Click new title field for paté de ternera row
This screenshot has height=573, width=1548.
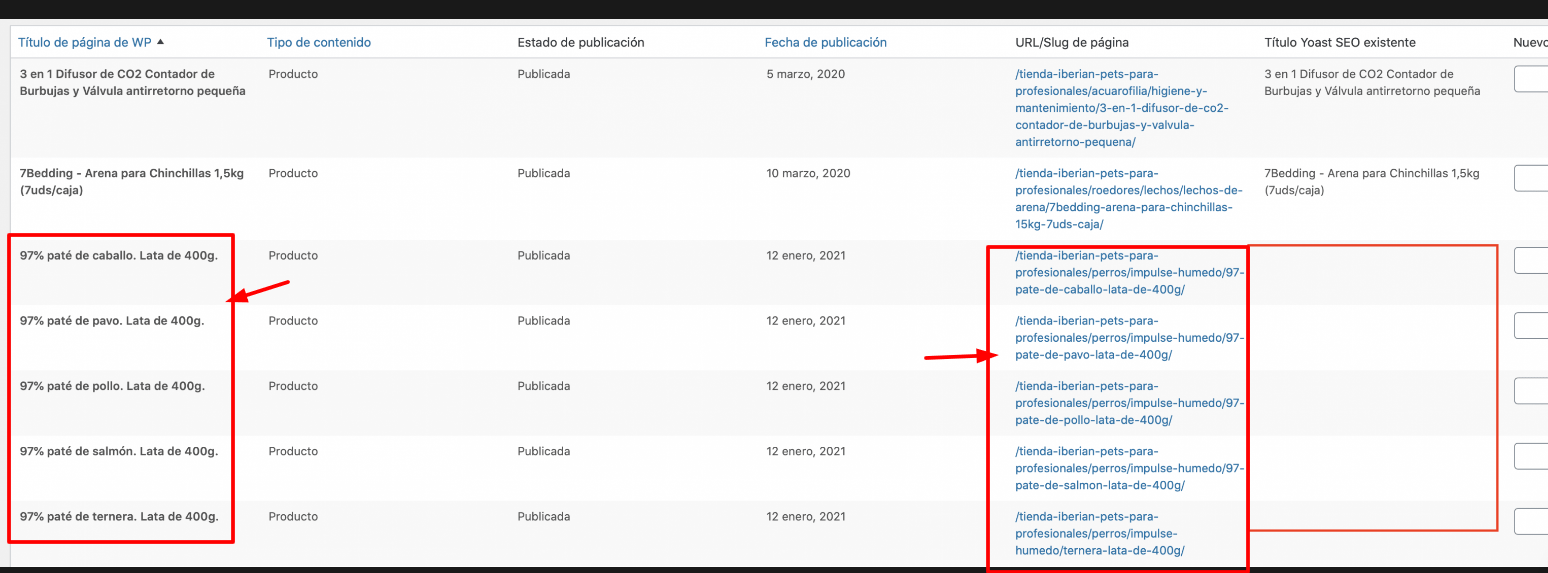point(1531,522)
